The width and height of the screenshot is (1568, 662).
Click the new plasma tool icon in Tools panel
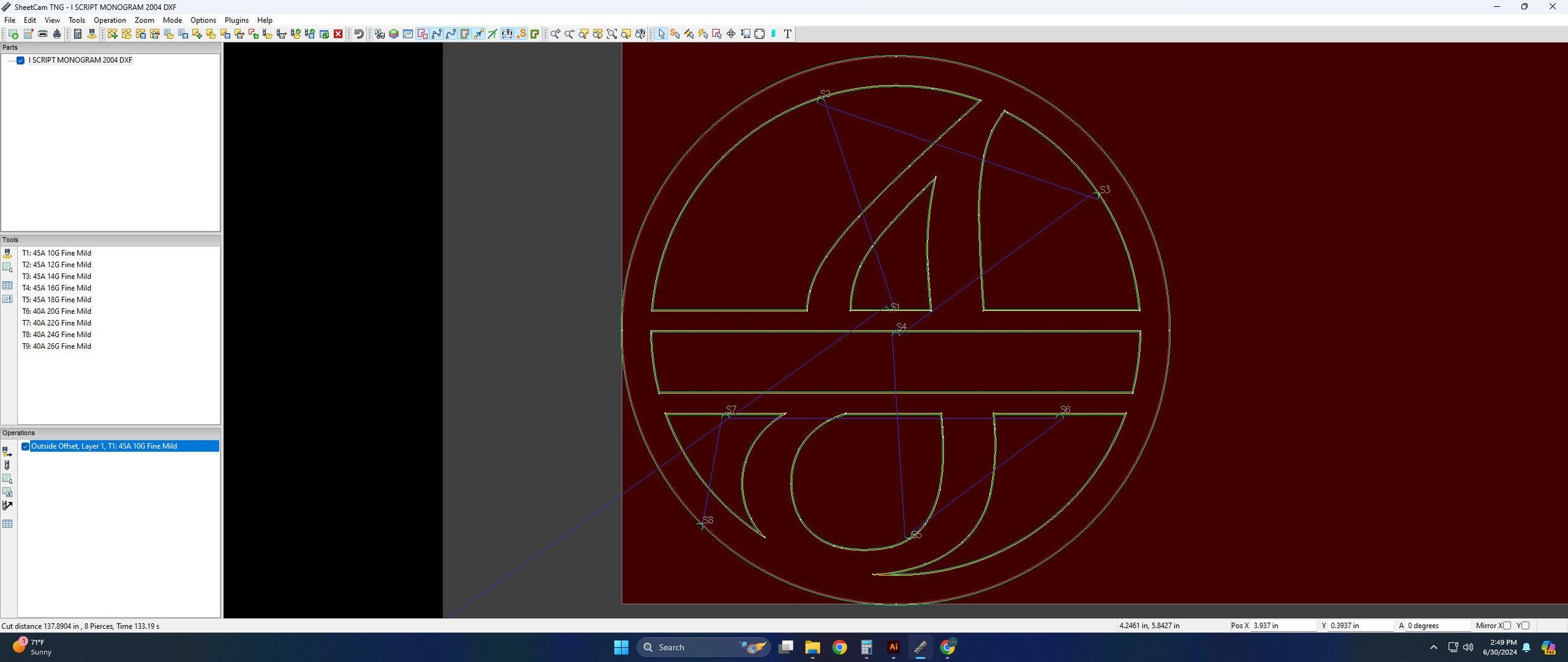8,254
